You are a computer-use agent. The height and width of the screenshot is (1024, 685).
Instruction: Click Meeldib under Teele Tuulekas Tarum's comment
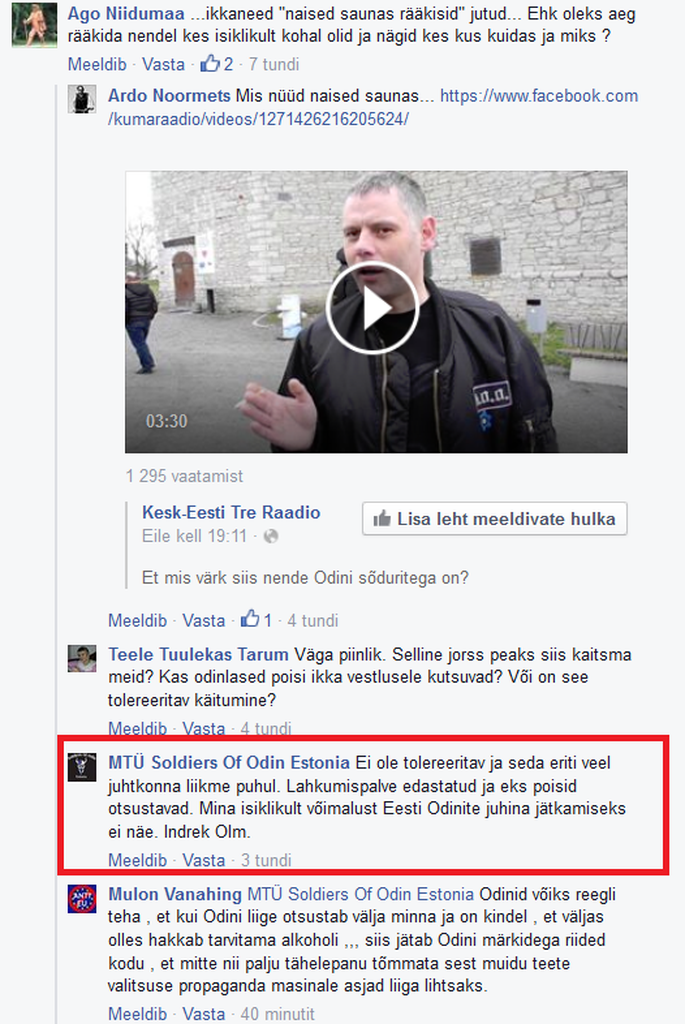coord(138,728)
